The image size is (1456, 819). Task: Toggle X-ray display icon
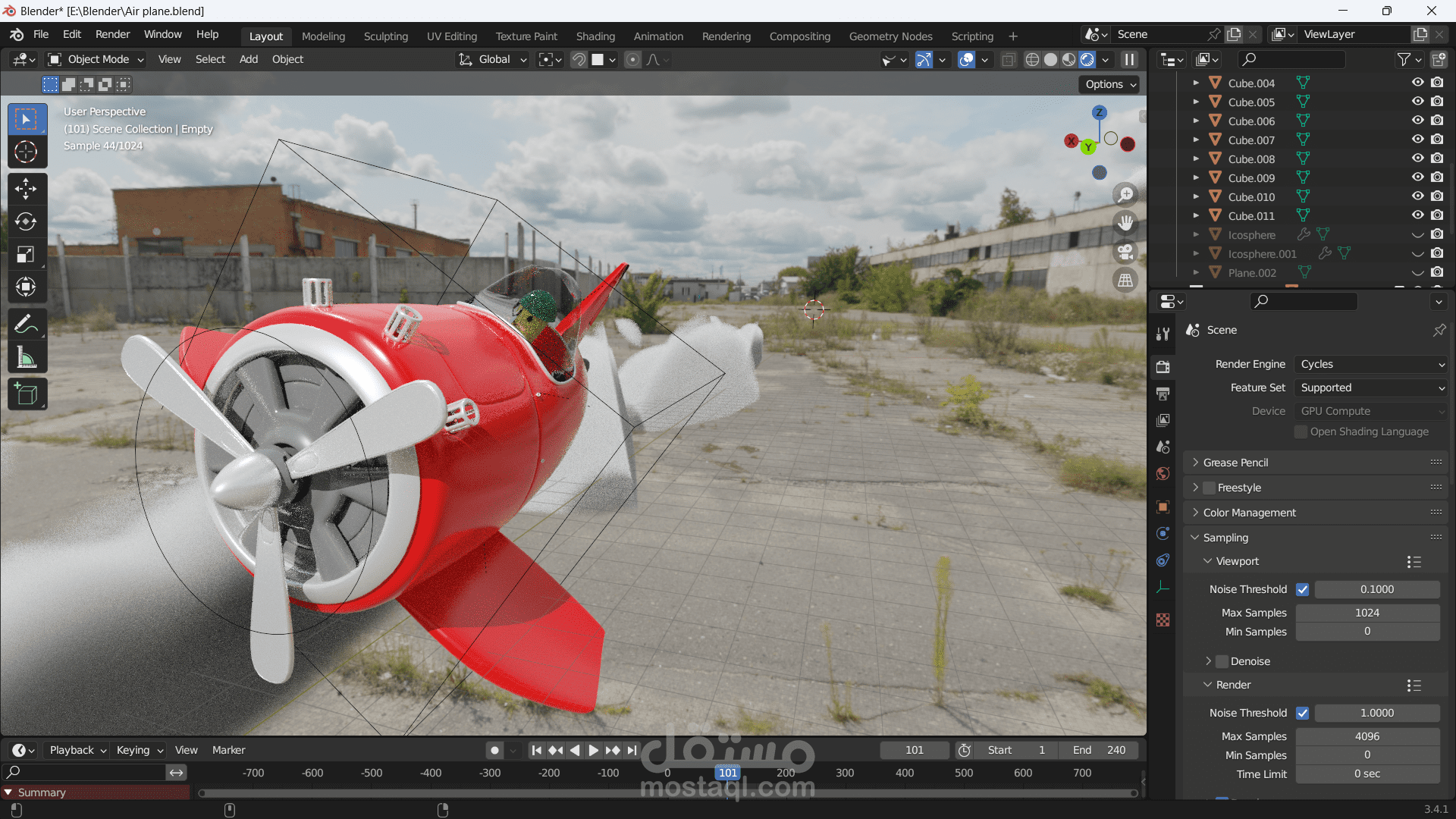coord(1009,60)
